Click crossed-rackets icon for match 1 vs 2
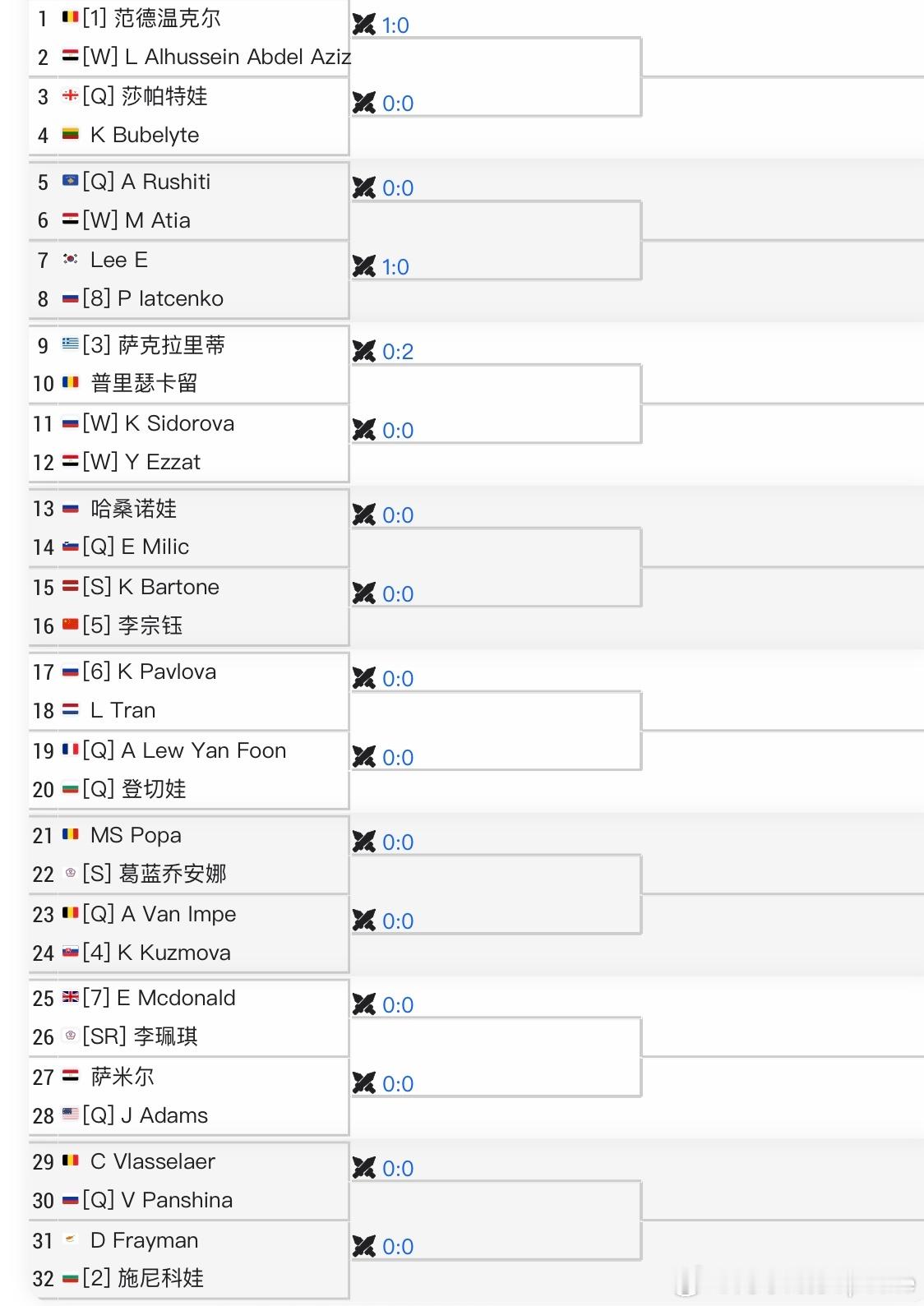The width and height of the screenshot is (924, 1306). pyautogui.click(x=363, y=25)
